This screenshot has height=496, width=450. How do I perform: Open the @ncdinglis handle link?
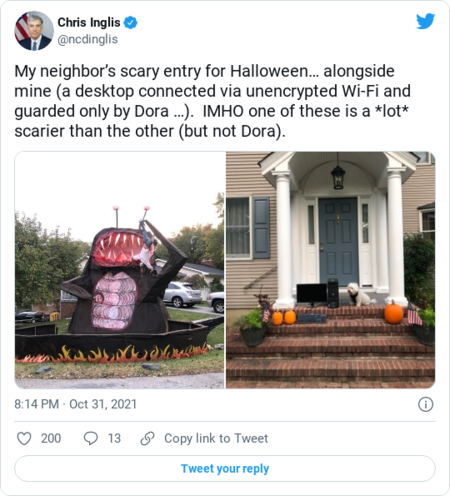click(x=88, y=39)
